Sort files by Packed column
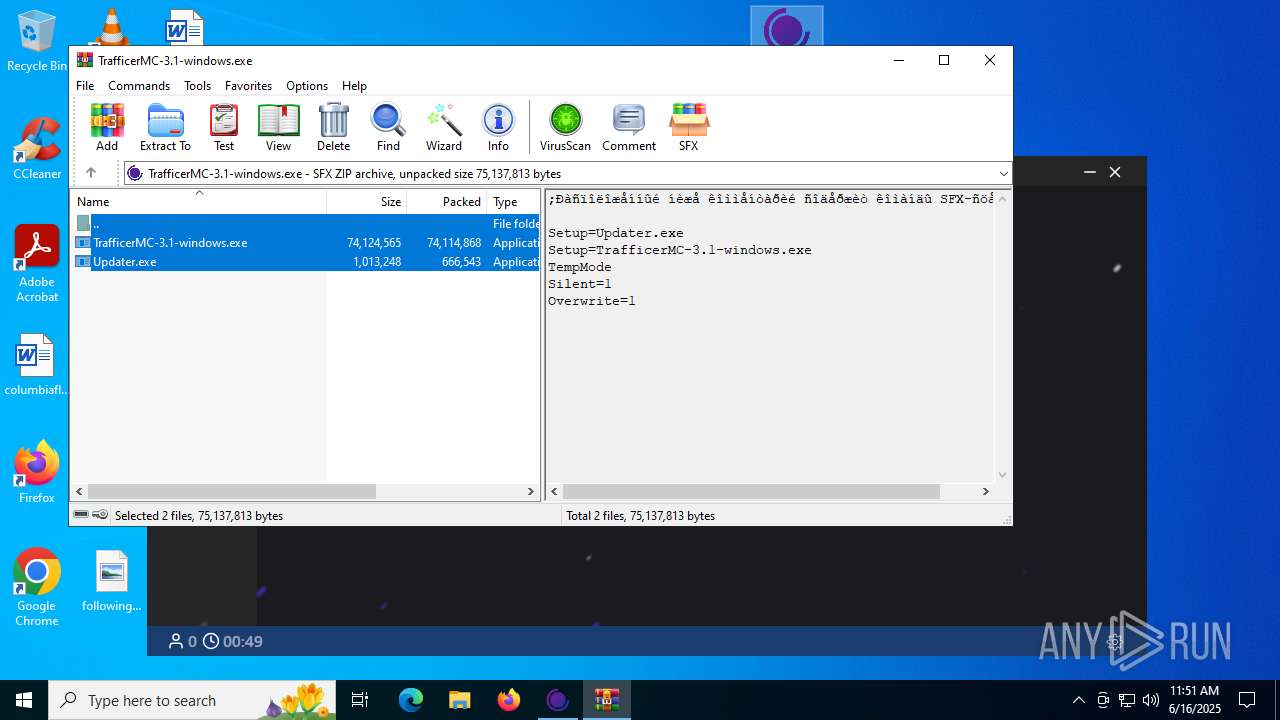 click(x=446, y=202)
